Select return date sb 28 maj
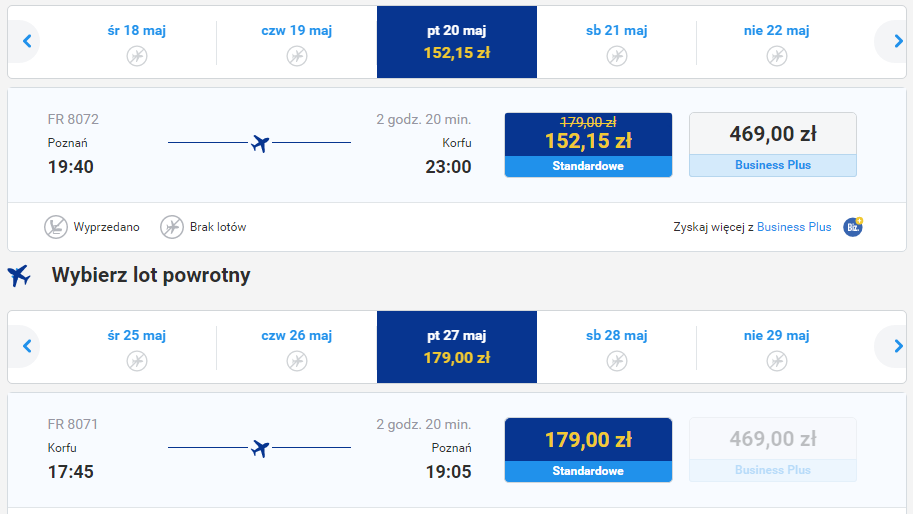 tap(617, 347)
